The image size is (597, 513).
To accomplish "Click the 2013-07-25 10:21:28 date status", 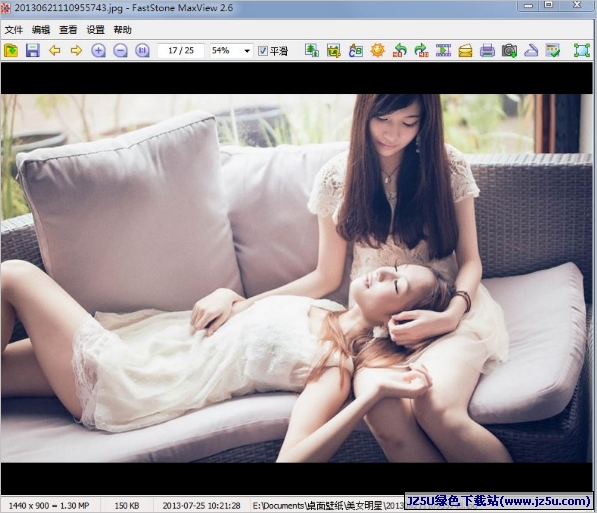I will [201, 506].
